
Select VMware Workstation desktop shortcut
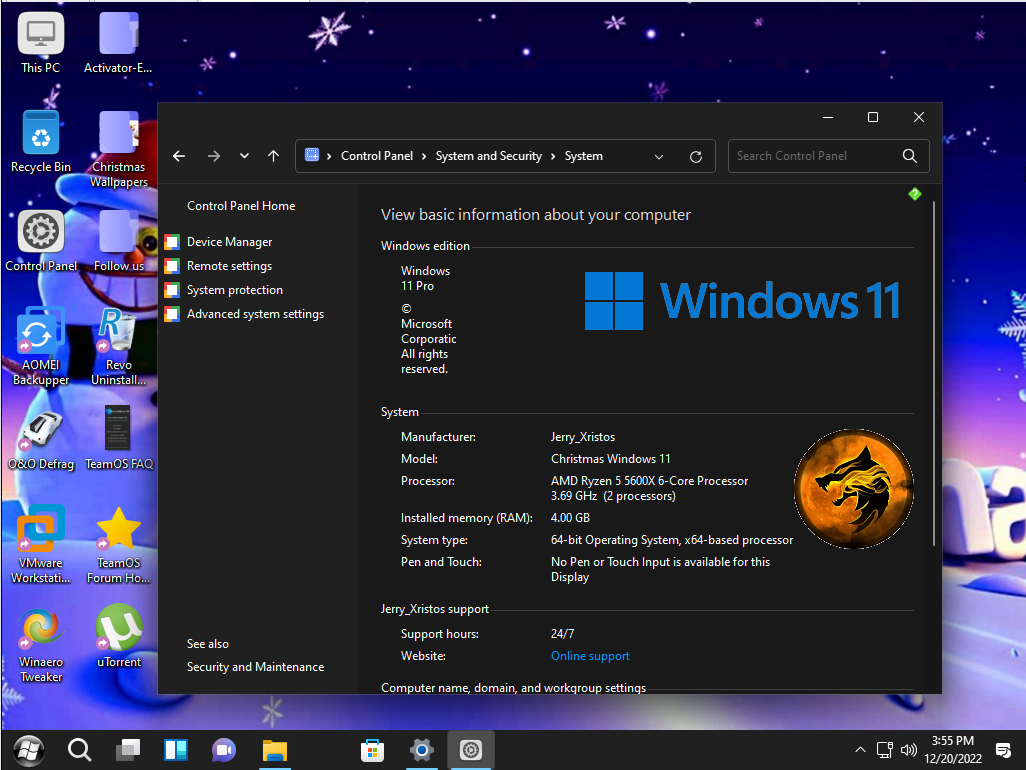pyautogui.click(x=41, y=530)
